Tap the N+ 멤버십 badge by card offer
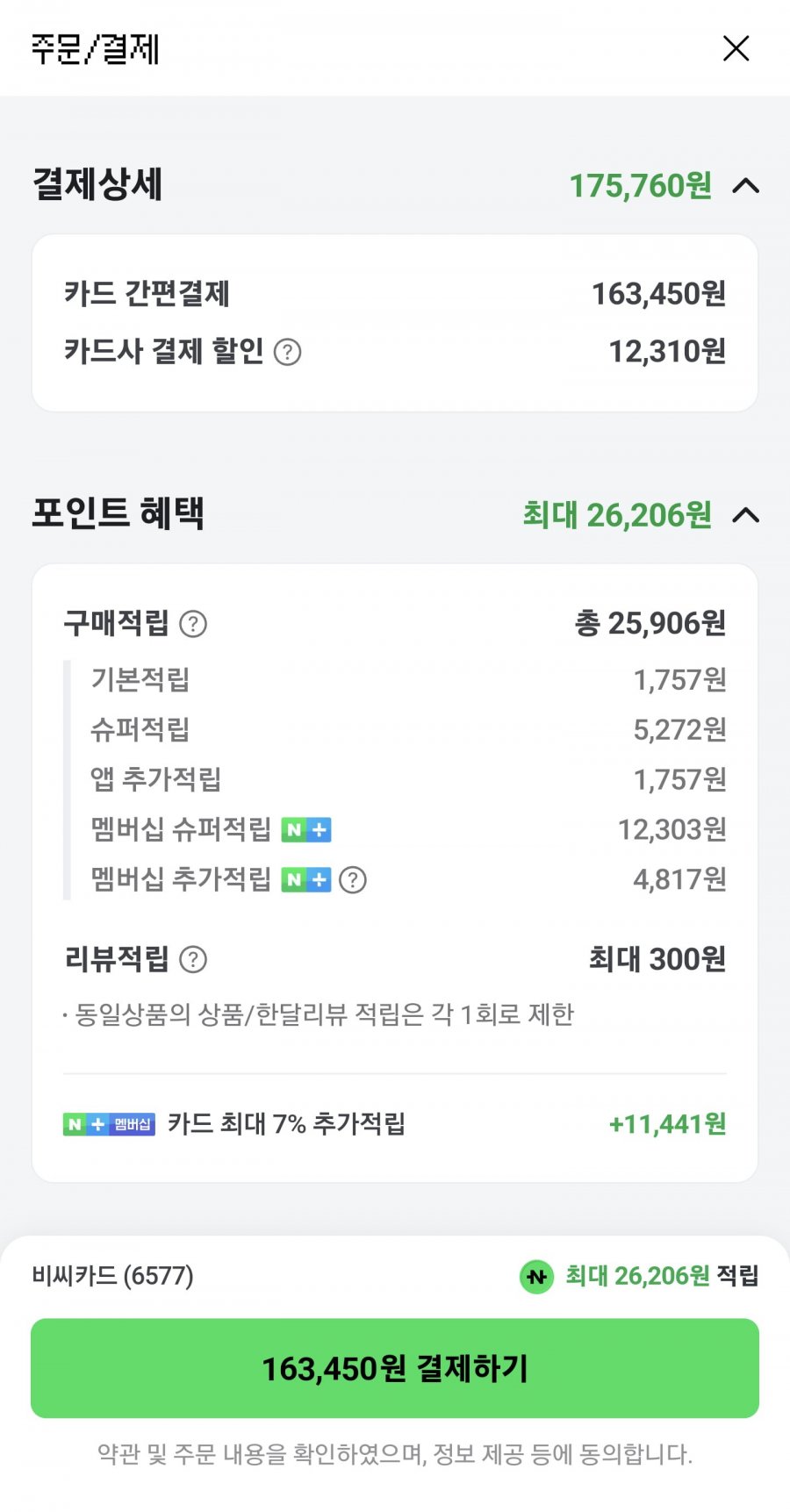Image resolution: width=790 pixels, height=1512 pixels. pos(109,1124)
